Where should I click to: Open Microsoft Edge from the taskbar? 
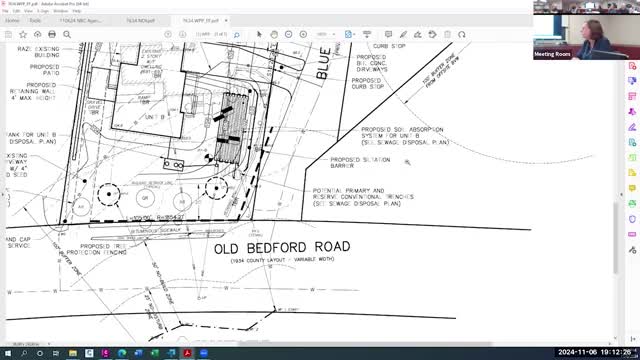coord(122,353)
